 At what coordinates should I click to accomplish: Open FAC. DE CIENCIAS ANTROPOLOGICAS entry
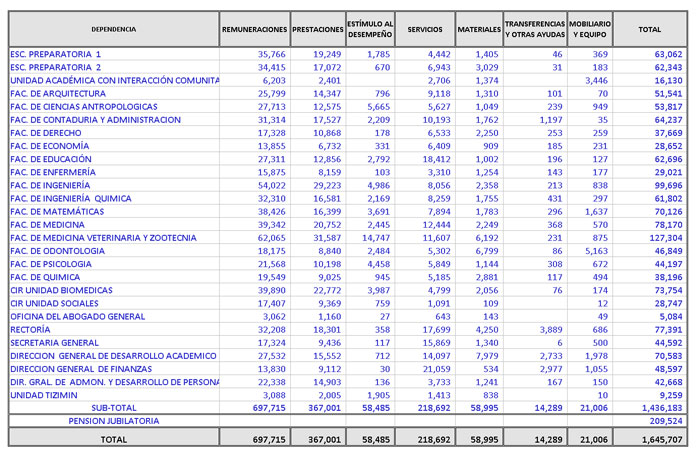[84, 106]
